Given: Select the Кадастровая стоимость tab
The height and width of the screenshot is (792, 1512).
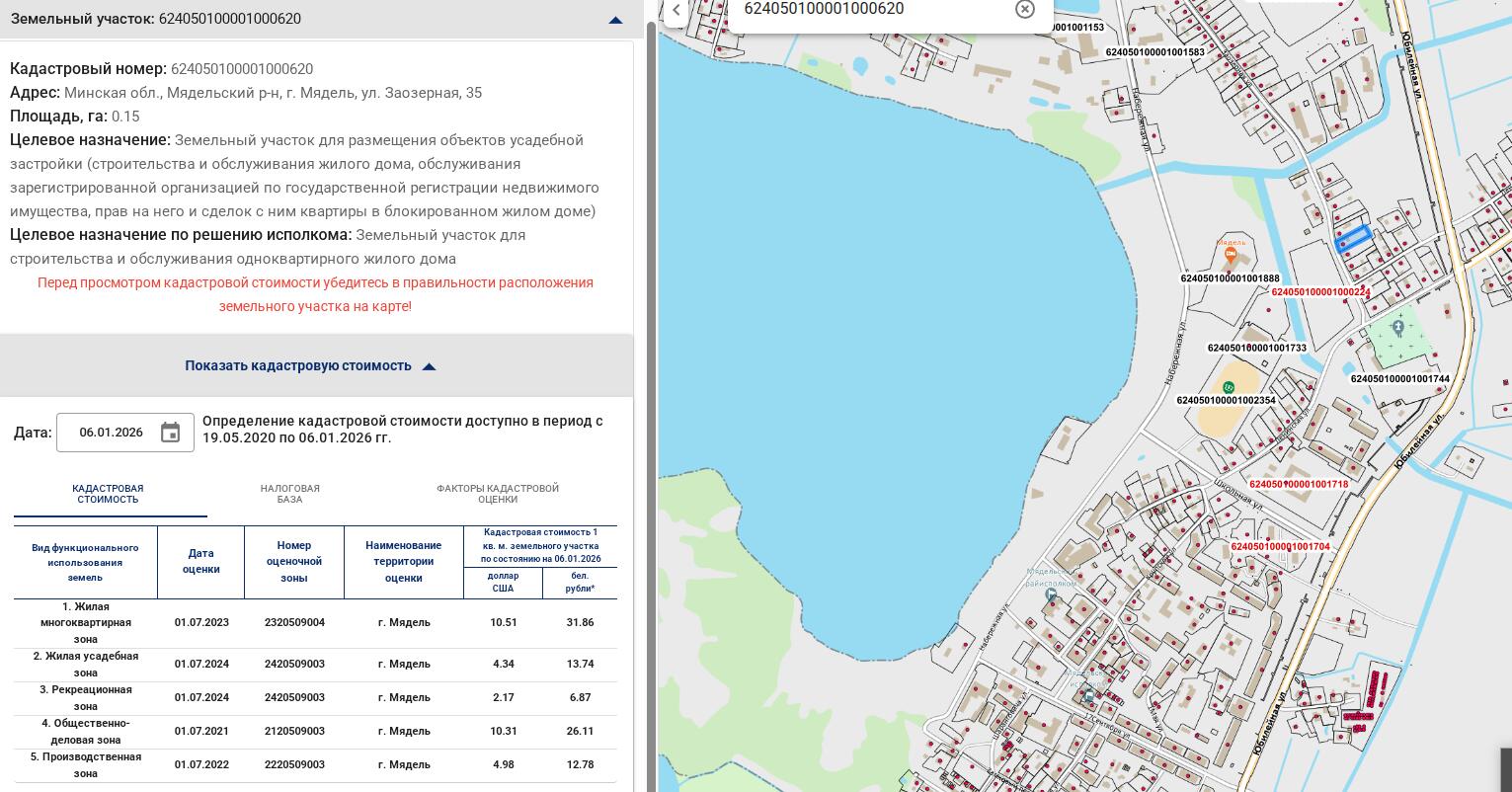Looking at the screenshot, I should [108, 494].
